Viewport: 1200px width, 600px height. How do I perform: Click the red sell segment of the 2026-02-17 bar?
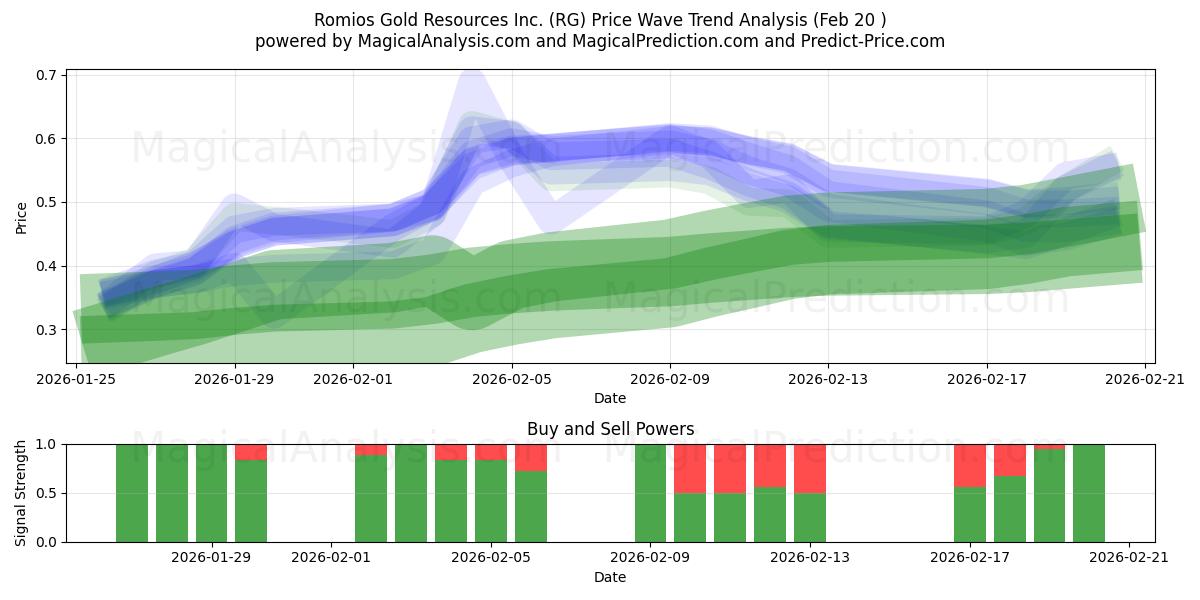970,465
